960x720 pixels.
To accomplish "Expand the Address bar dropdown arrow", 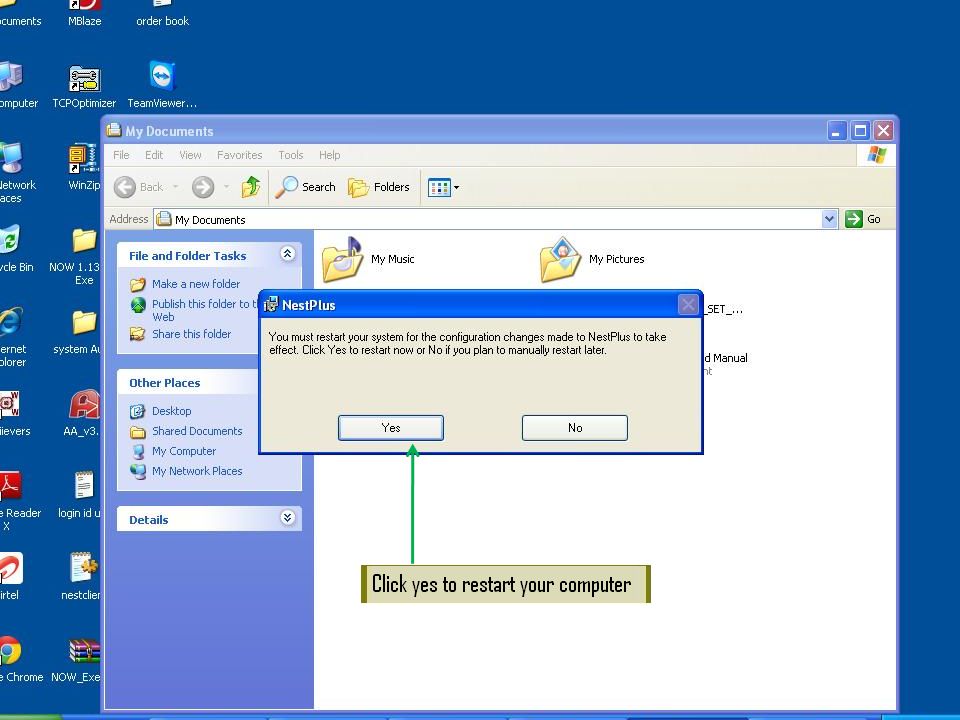I will point(829,219).
